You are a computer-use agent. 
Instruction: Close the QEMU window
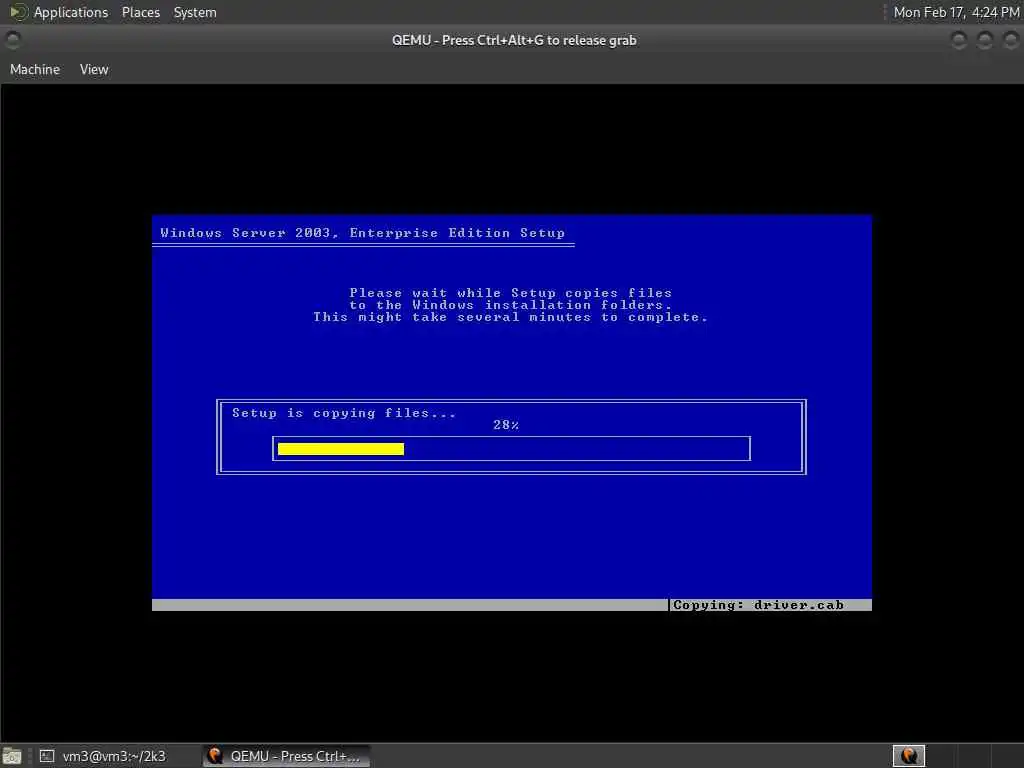[1011, 40]
